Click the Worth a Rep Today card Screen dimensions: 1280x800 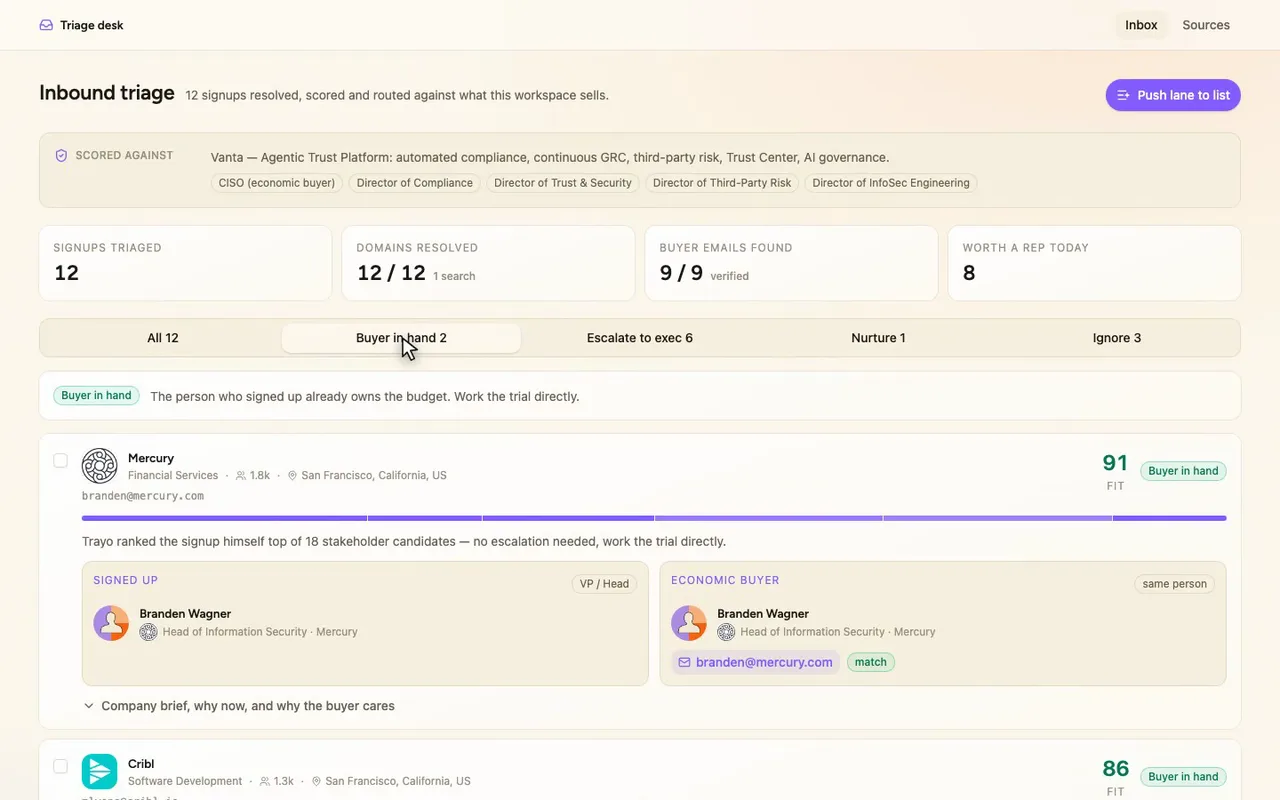point(1094,263)
